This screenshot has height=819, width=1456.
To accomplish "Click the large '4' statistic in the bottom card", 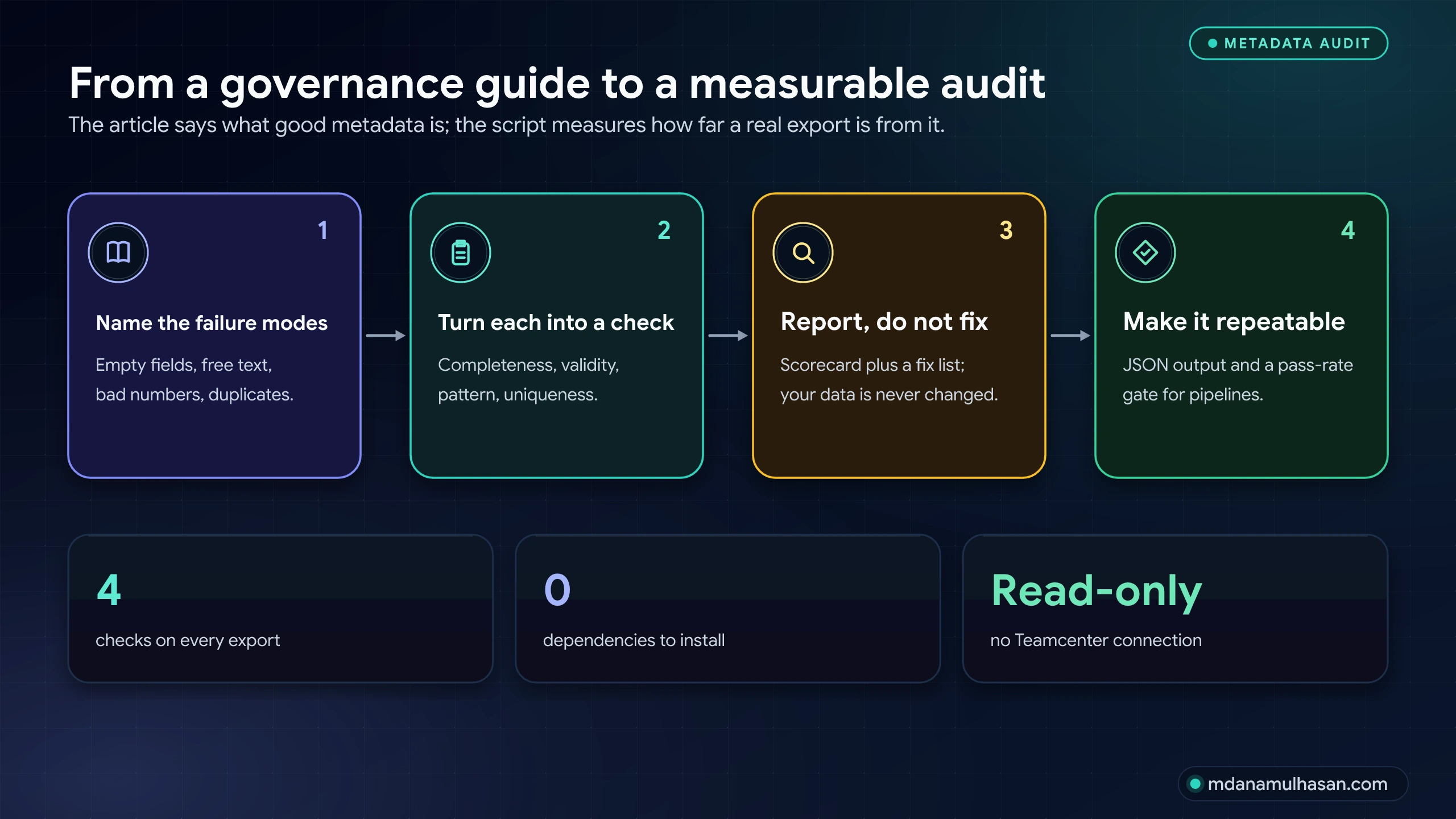I will [x=109, y=590].
